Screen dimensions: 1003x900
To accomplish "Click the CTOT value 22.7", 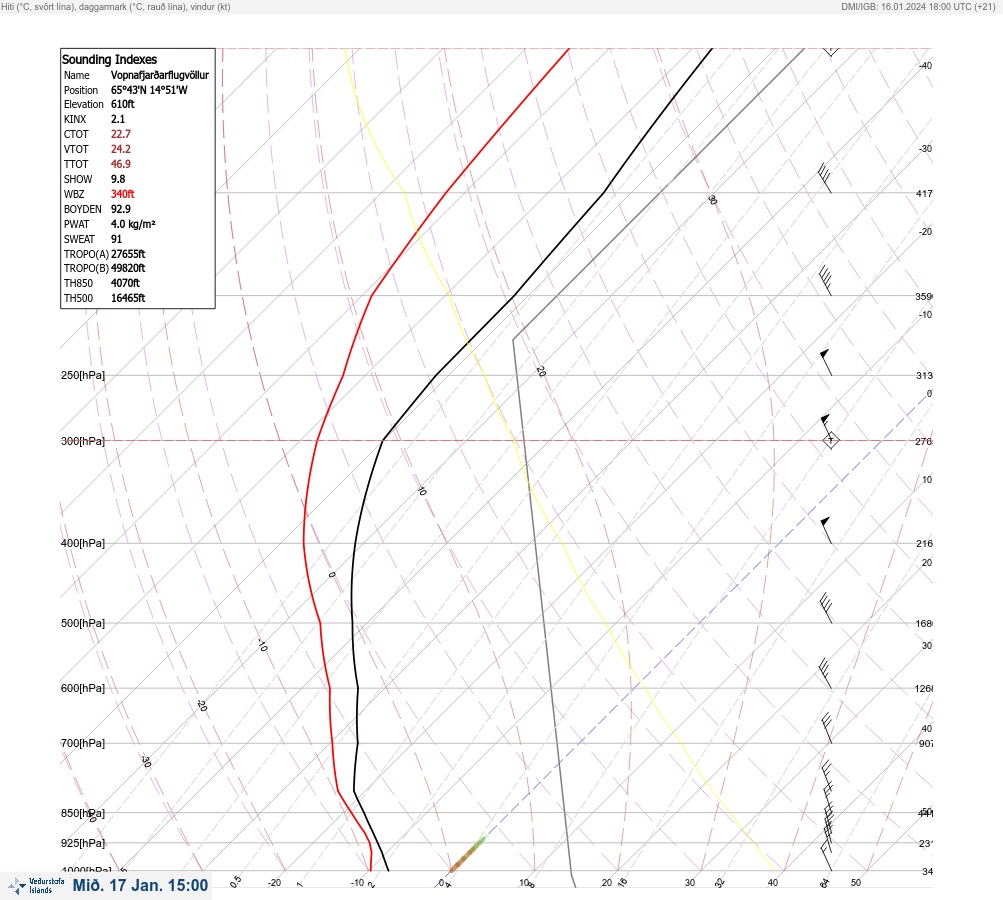I will pyautogui.click(x=121, y=134).
